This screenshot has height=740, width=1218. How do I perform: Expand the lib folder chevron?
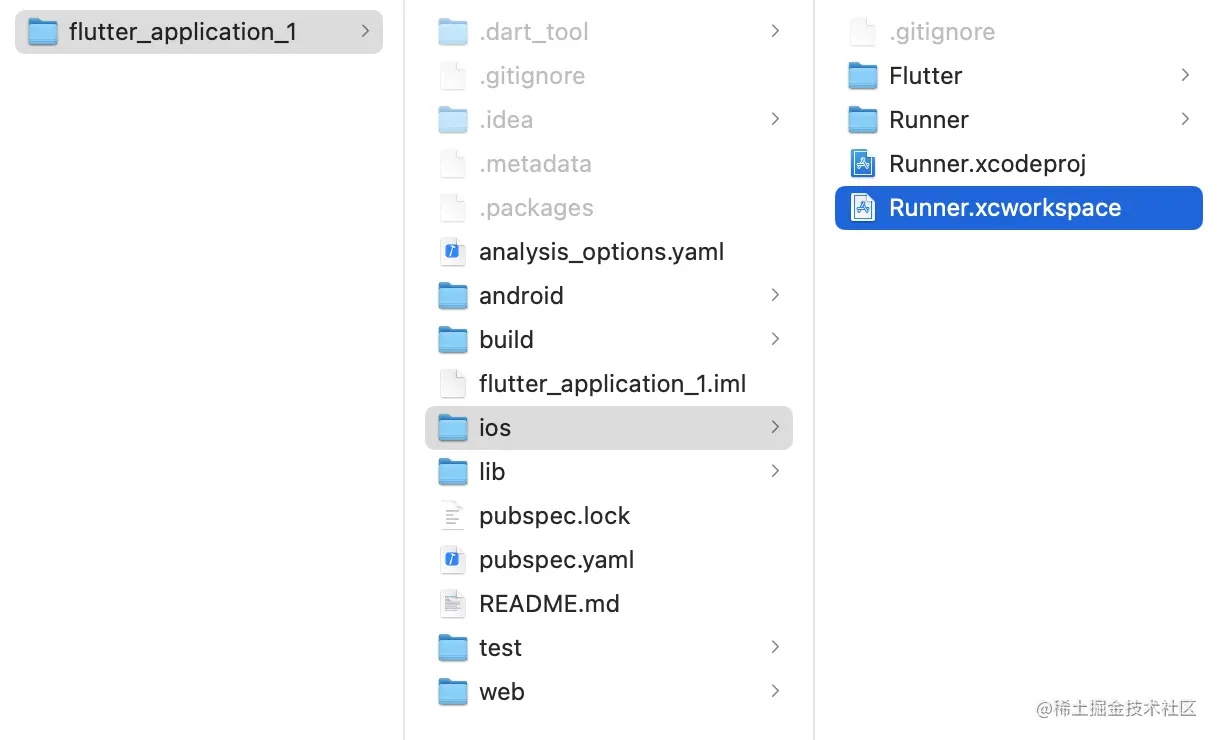click(775, 472)
